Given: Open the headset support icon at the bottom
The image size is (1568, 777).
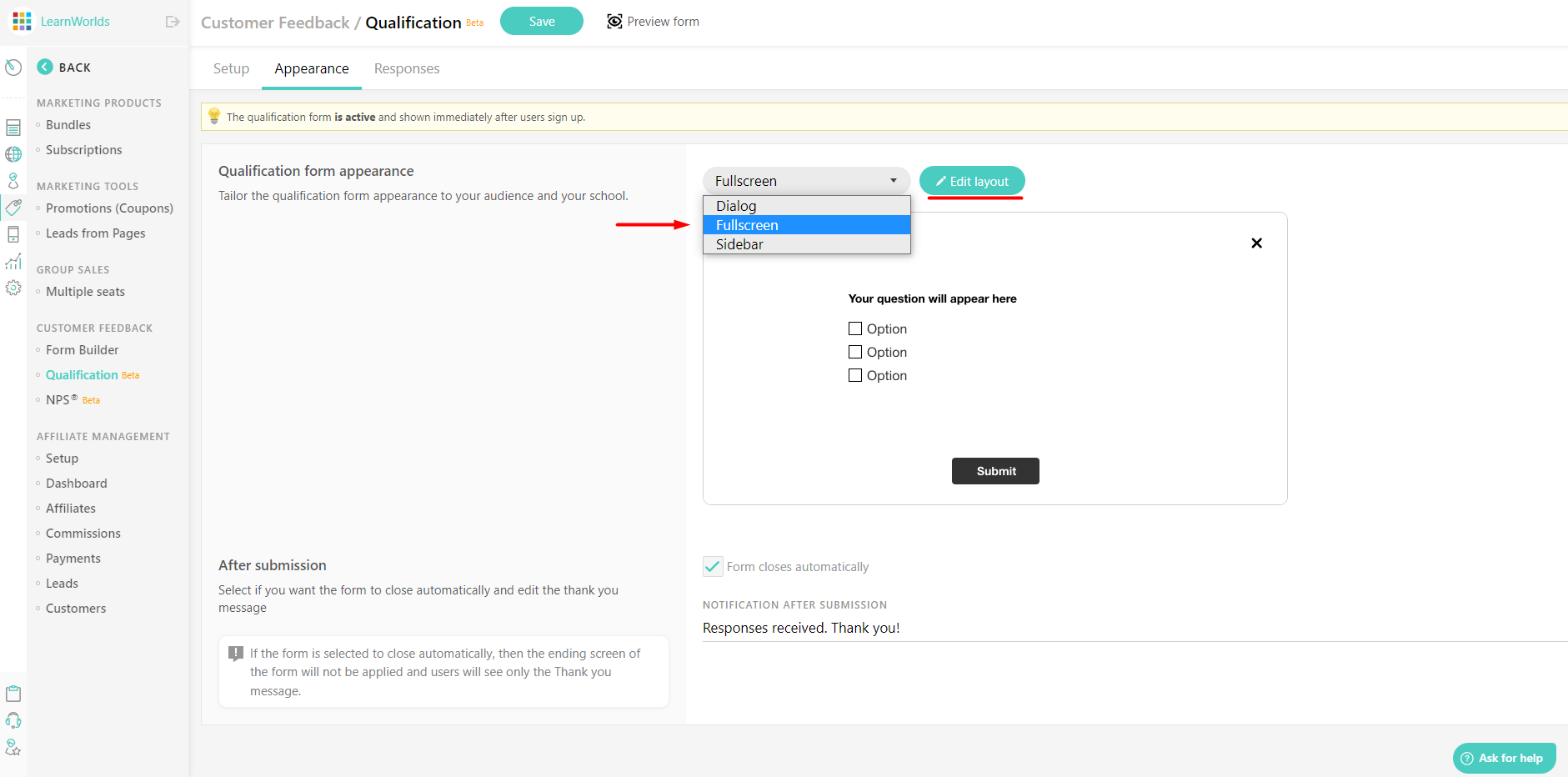Looking at the screenshot, I should click(x=13, y=720).
